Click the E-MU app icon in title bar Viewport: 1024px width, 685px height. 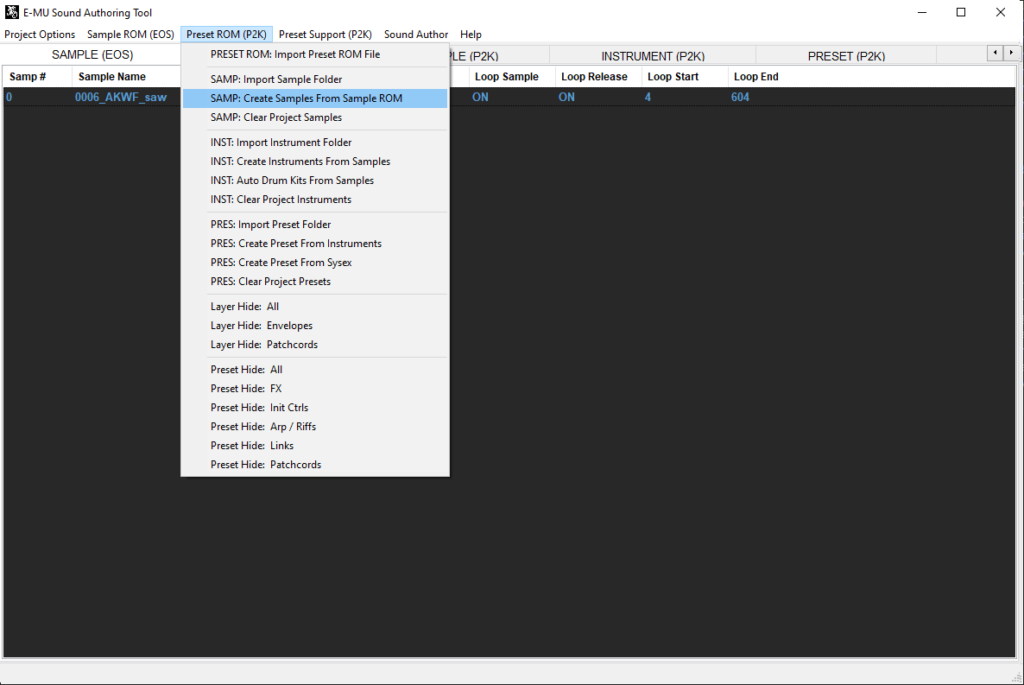[12, 12]
